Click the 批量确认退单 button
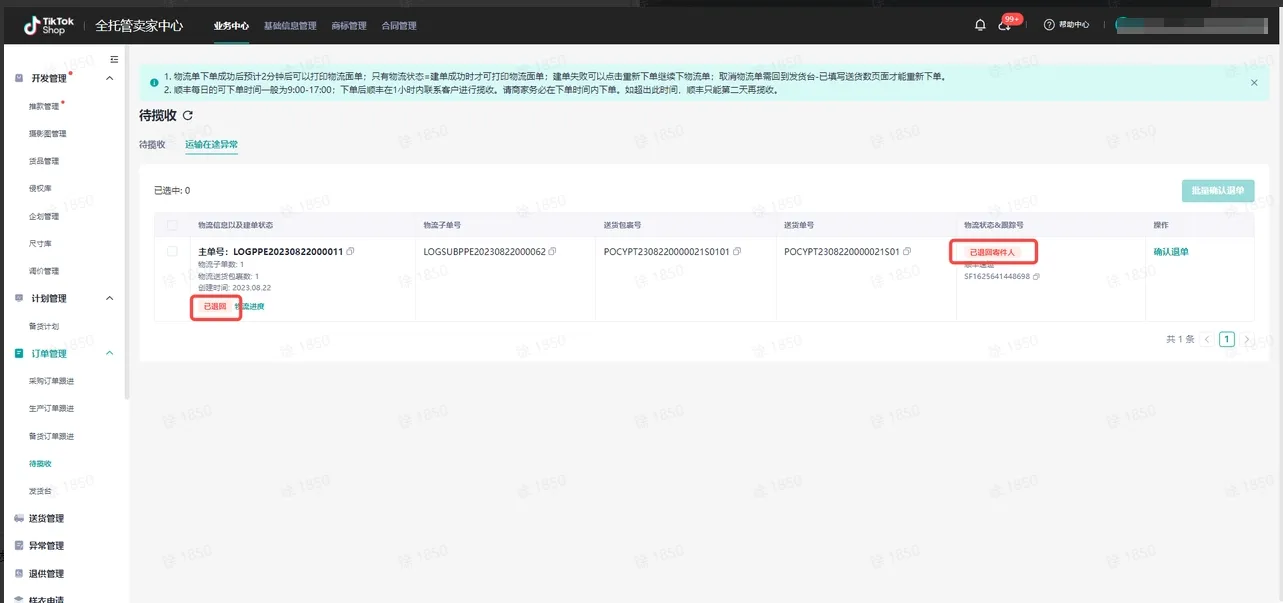The height and width of the screenshot is (603, 1283). tap(1218, 190)
